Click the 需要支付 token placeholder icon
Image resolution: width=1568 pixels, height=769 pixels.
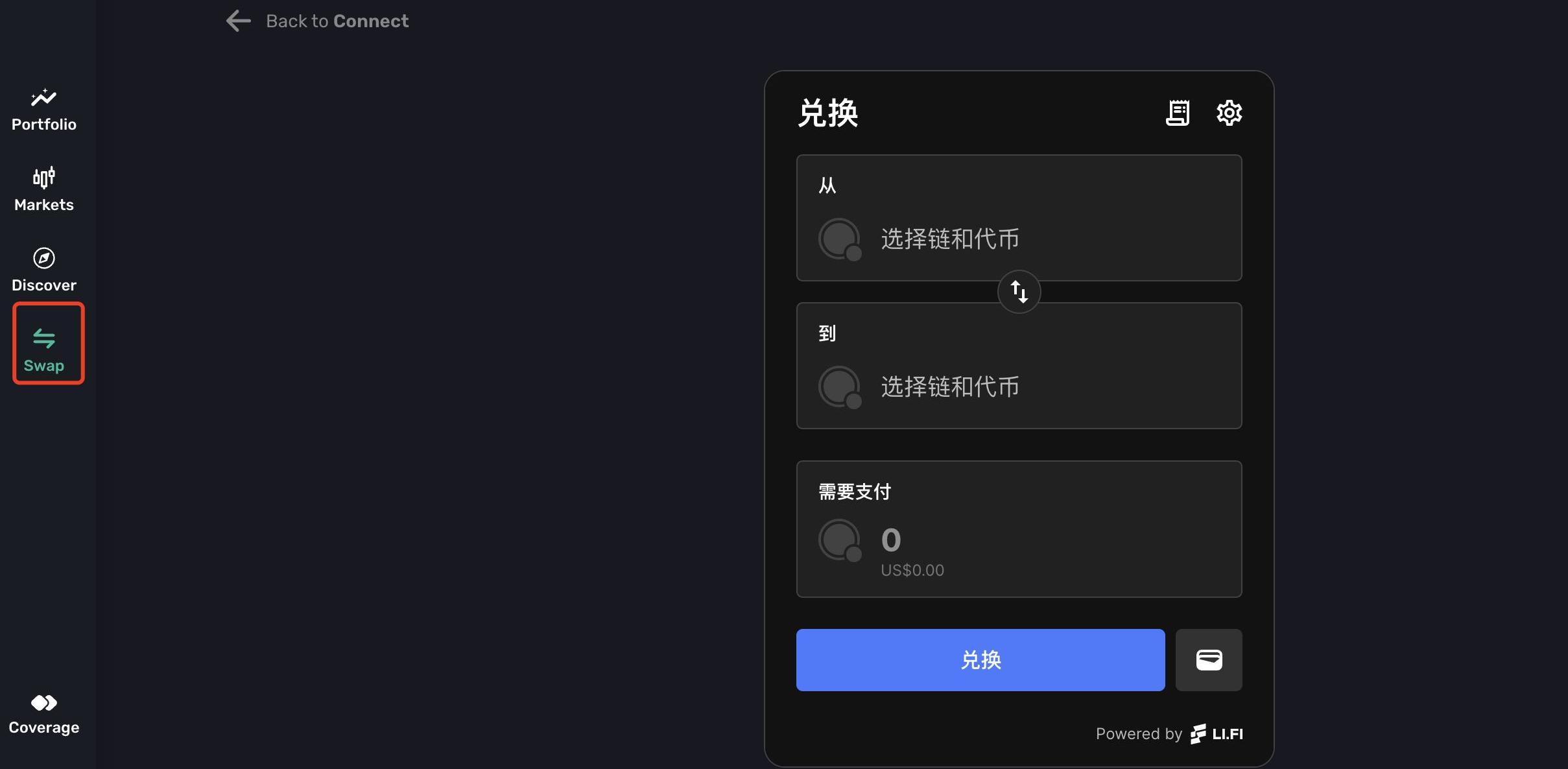coord(840,540)
